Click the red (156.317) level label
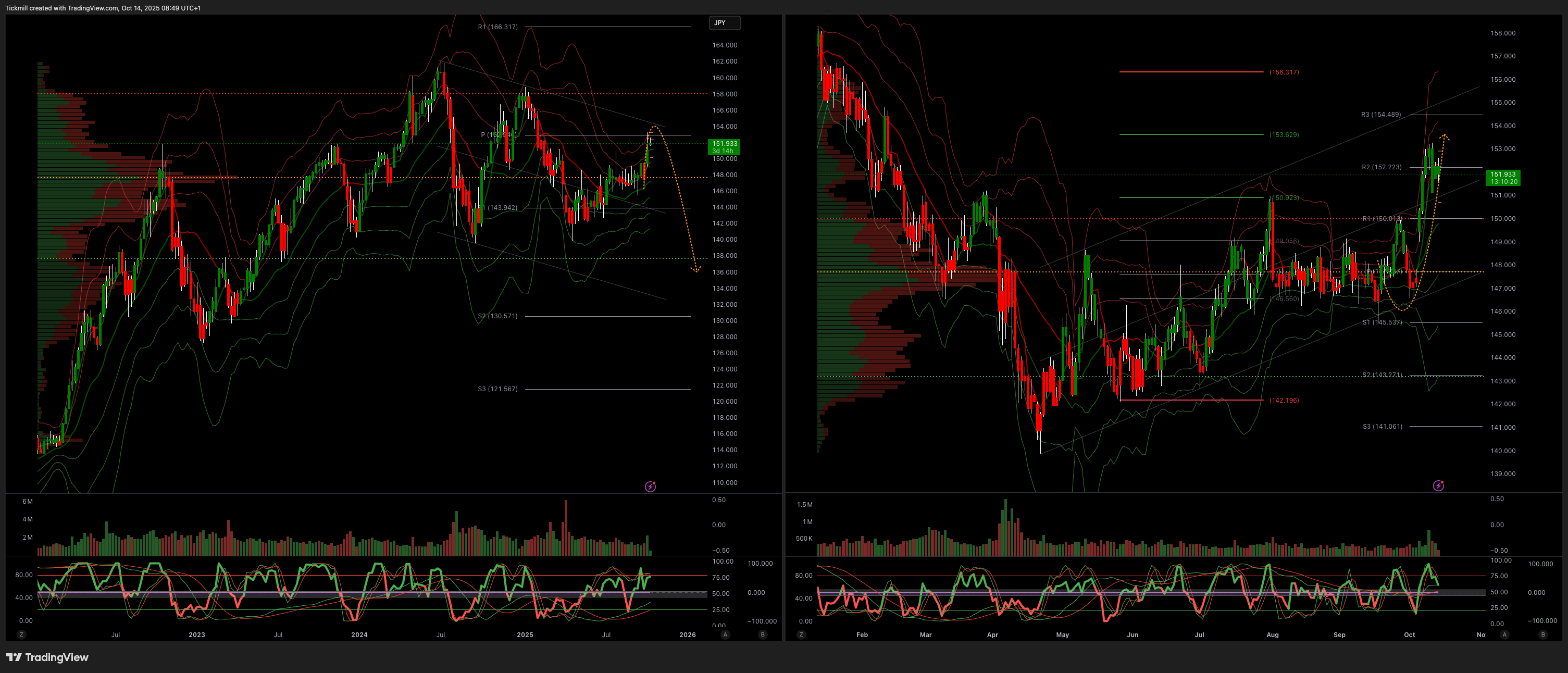This screenshot has width=1568, height=673. [x=1284, y=72]
